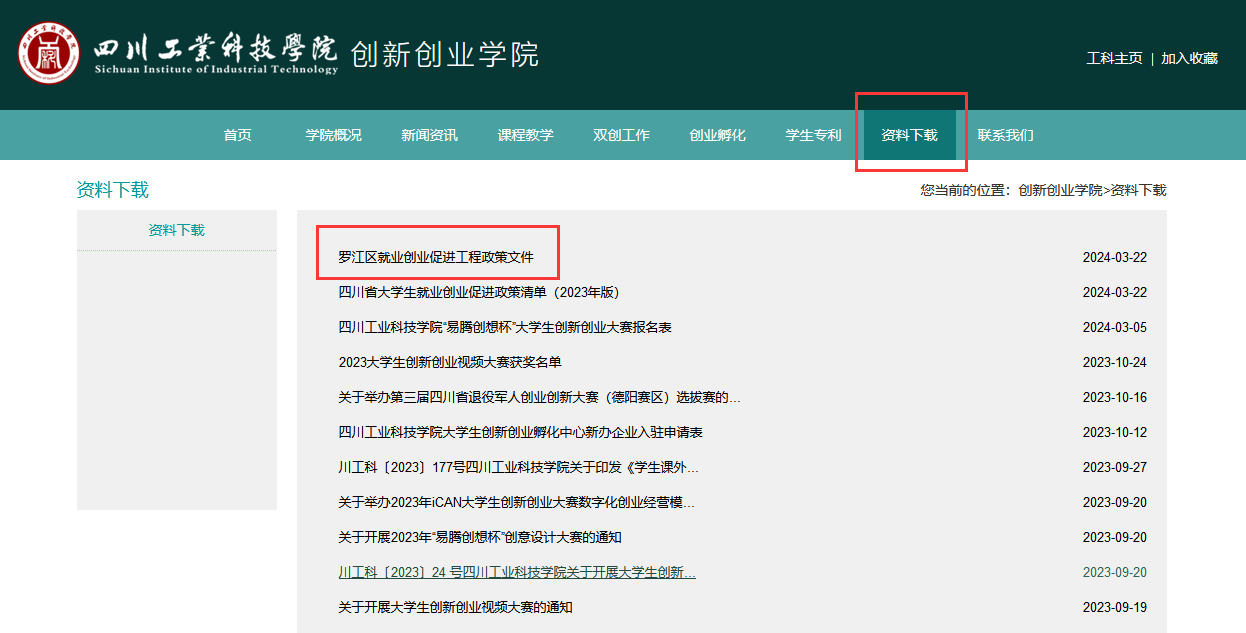
Task: Select 资料下载 in the left sidebar
Action: pos(176,230)
